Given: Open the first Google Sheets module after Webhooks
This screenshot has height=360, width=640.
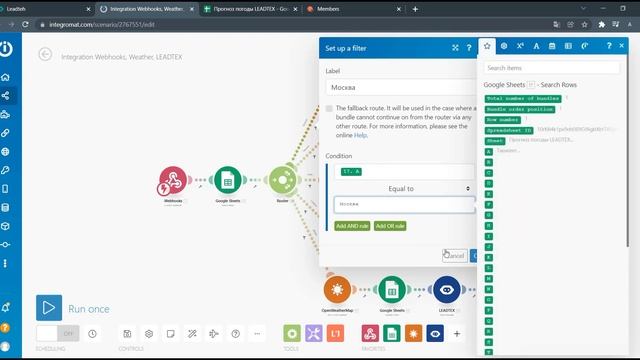Looking at the screenshot, I should click(x=228, y=180).
